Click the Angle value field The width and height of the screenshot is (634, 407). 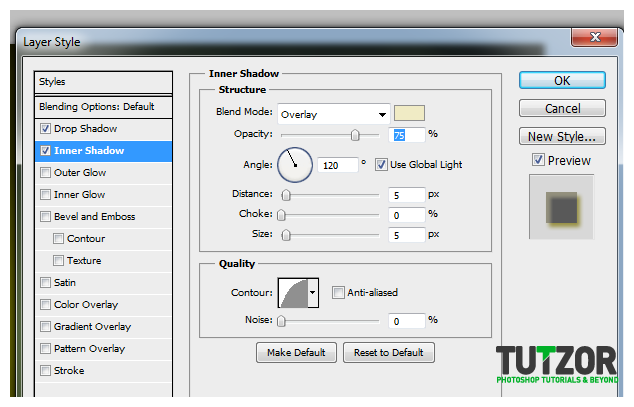pos(338,165)
